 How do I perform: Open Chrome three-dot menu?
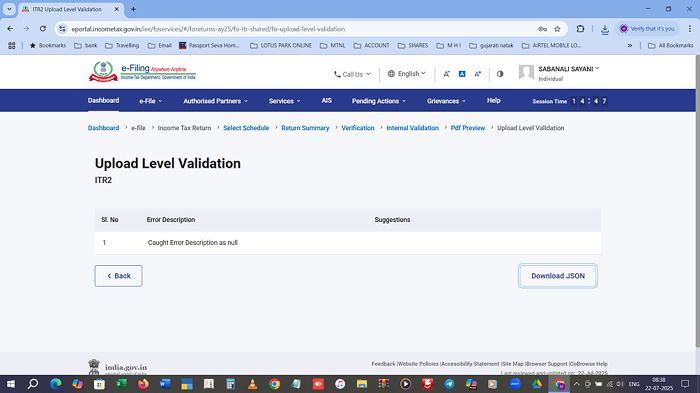pyautogui.click(x=690, y=29)
